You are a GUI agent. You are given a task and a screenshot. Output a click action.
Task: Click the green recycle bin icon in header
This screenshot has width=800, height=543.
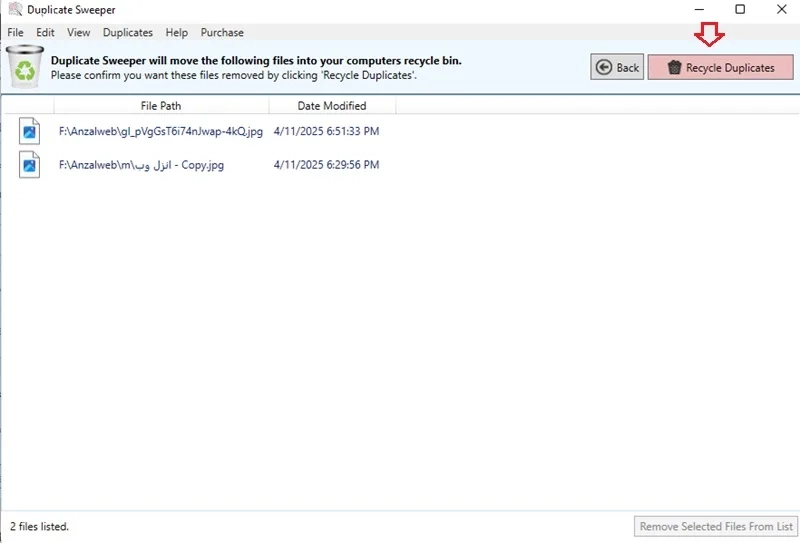(x=24, y=67)
